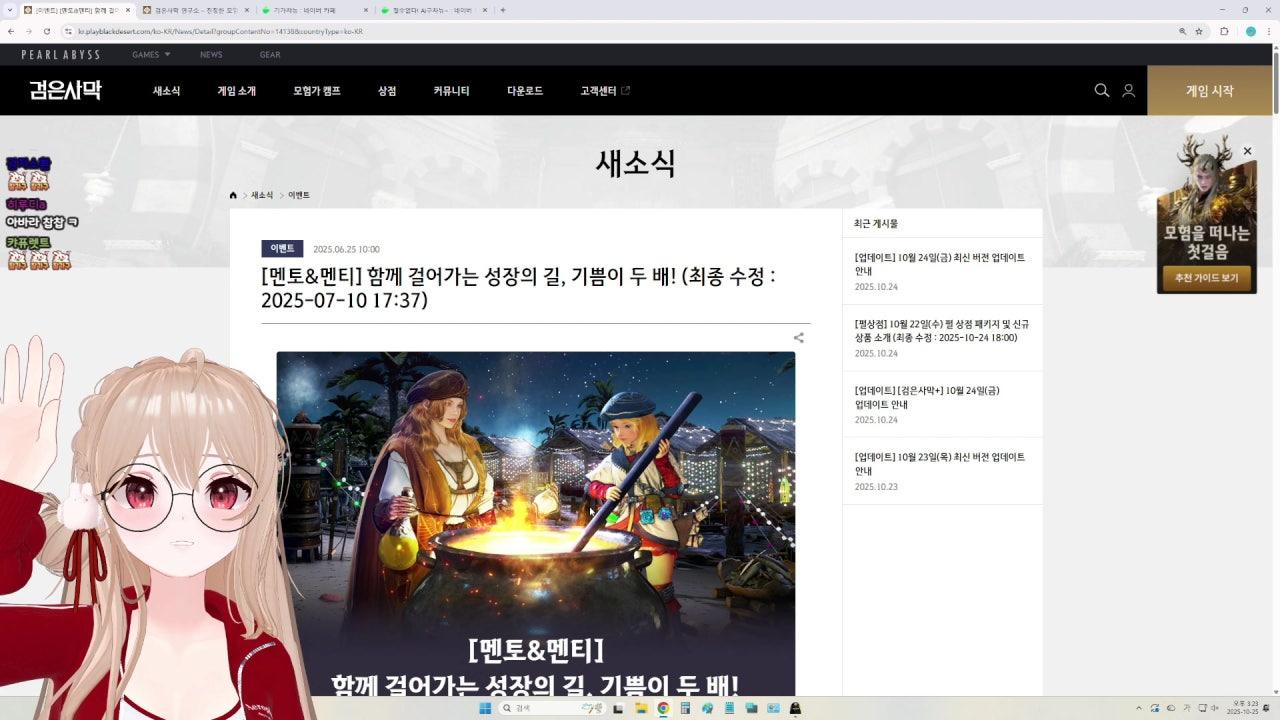Image resolution: width=1280 pixels, height=720 pixels.
Task: Open the tab search dropdown arrow
Action: (x=9, y=10)
